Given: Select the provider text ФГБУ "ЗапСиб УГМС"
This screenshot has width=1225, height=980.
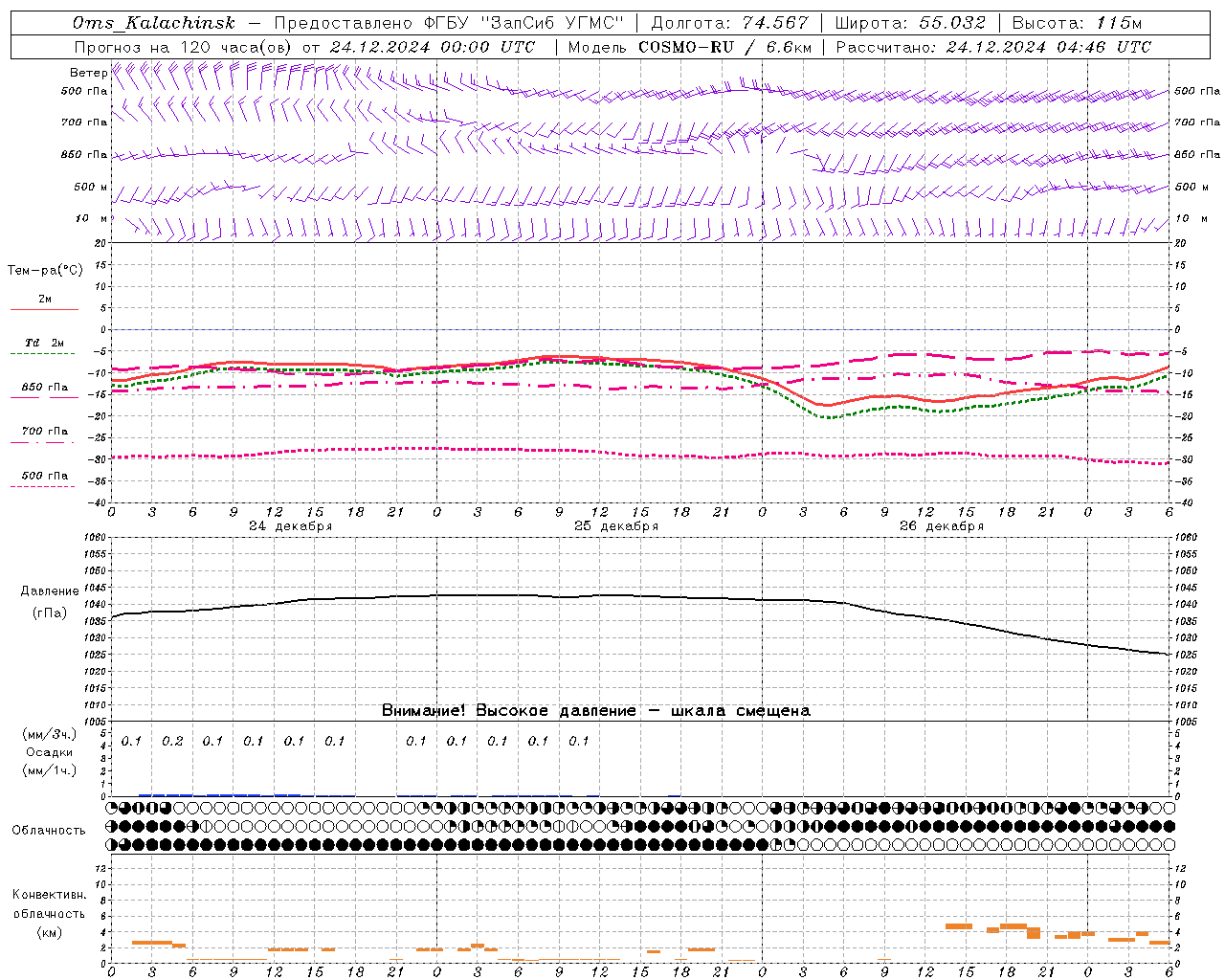Looking at the screenshot, I should (x=523, y=24).
